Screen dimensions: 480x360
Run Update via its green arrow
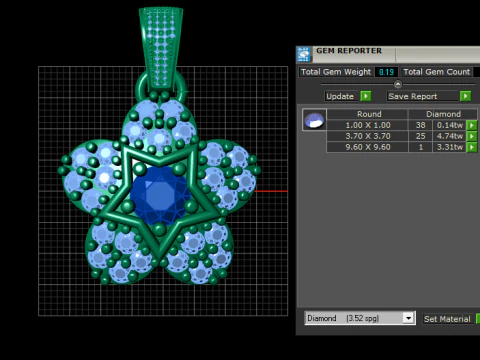[366, 96]
